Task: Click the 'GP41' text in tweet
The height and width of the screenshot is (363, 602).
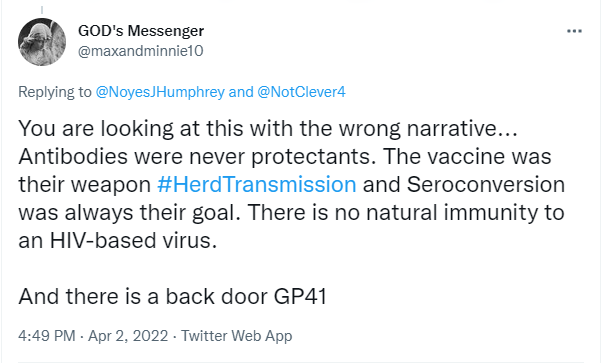Action: click(300, 297)
